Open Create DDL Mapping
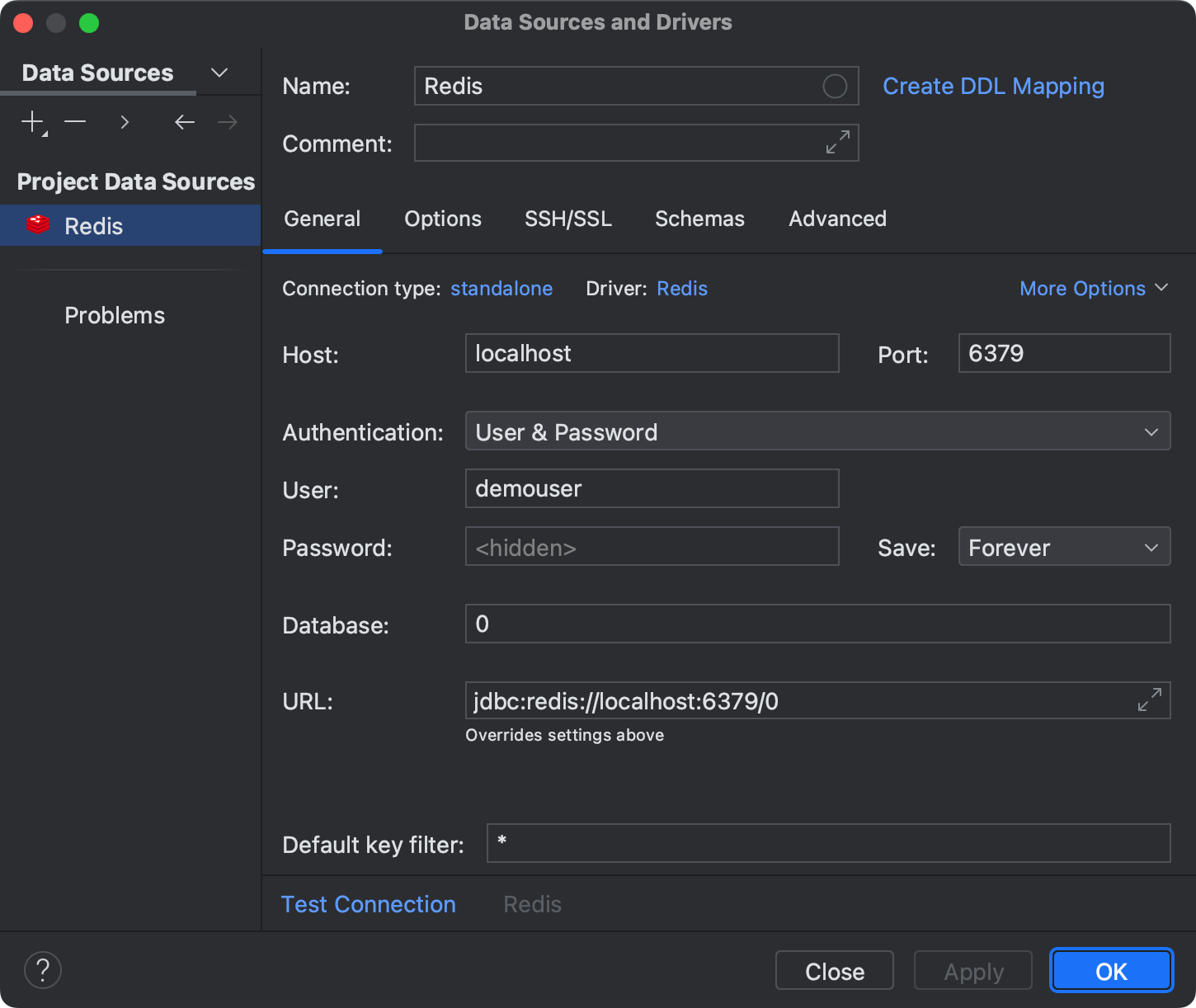Image resolution: width=1196 pixels, height=1008 pixels. click(993, 86)
